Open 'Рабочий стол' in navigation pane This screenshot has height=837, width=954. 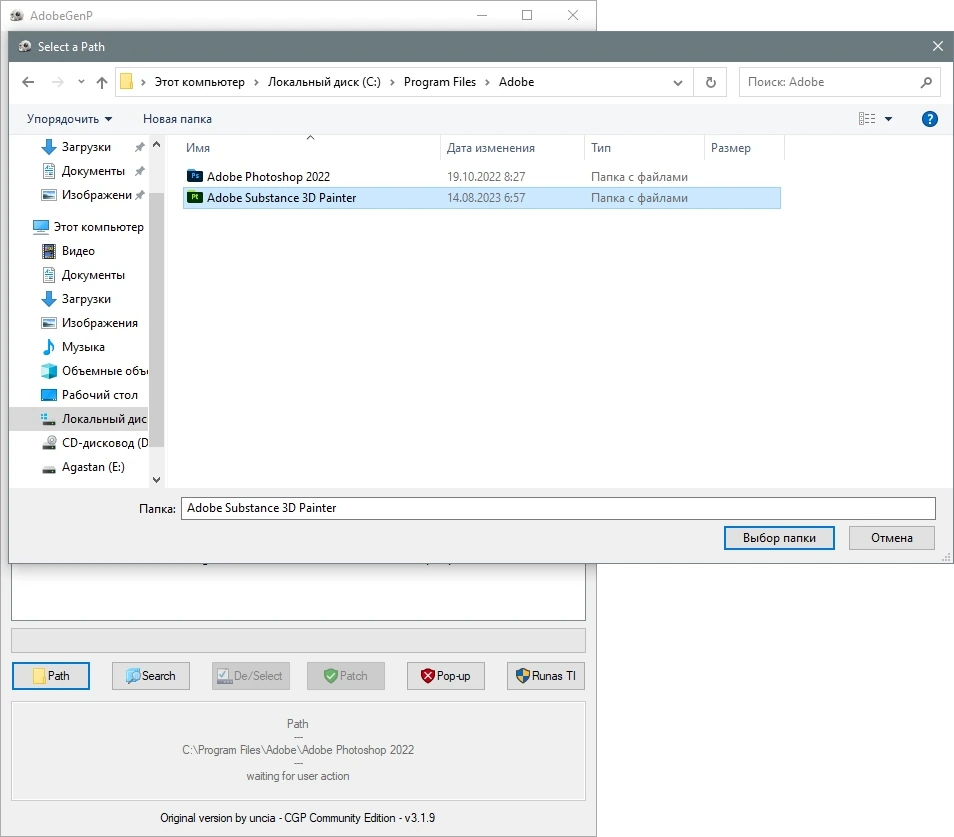[x=99, y=395]
